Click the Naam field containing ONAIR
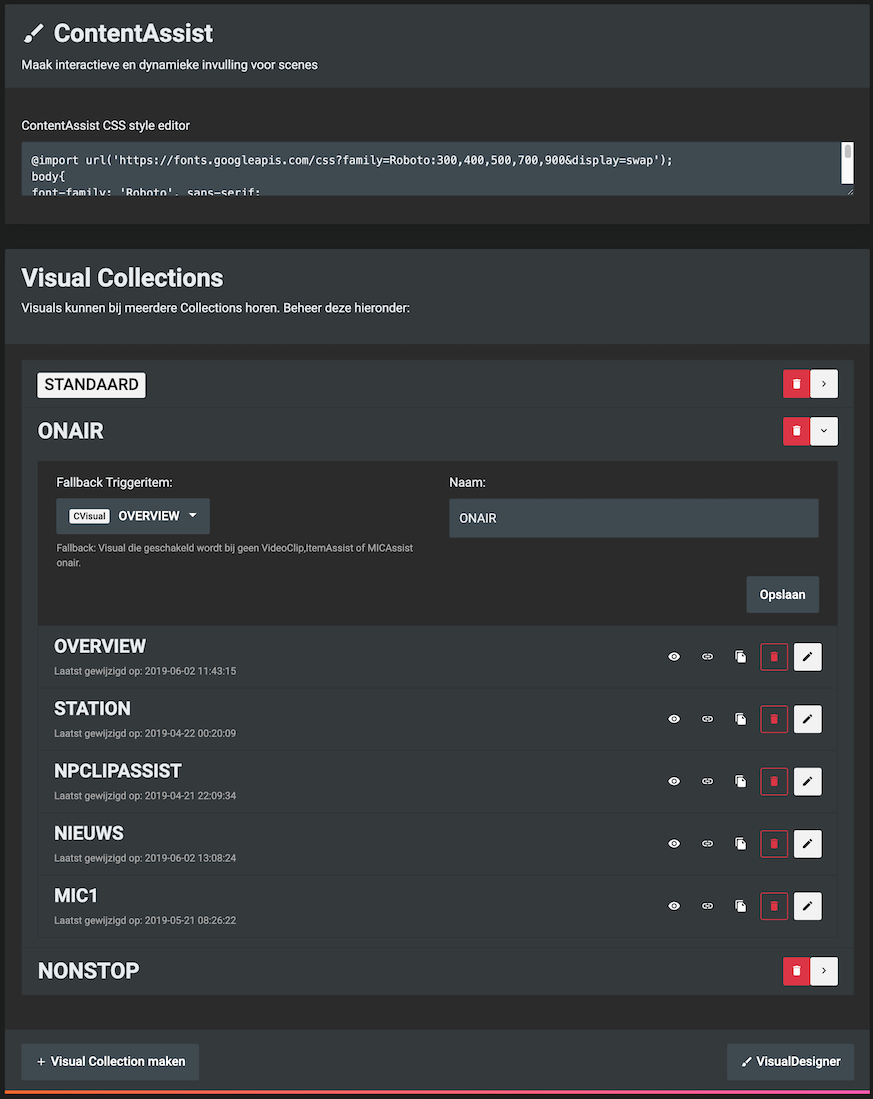This screenshot has width=873, height=1099. 633,519
